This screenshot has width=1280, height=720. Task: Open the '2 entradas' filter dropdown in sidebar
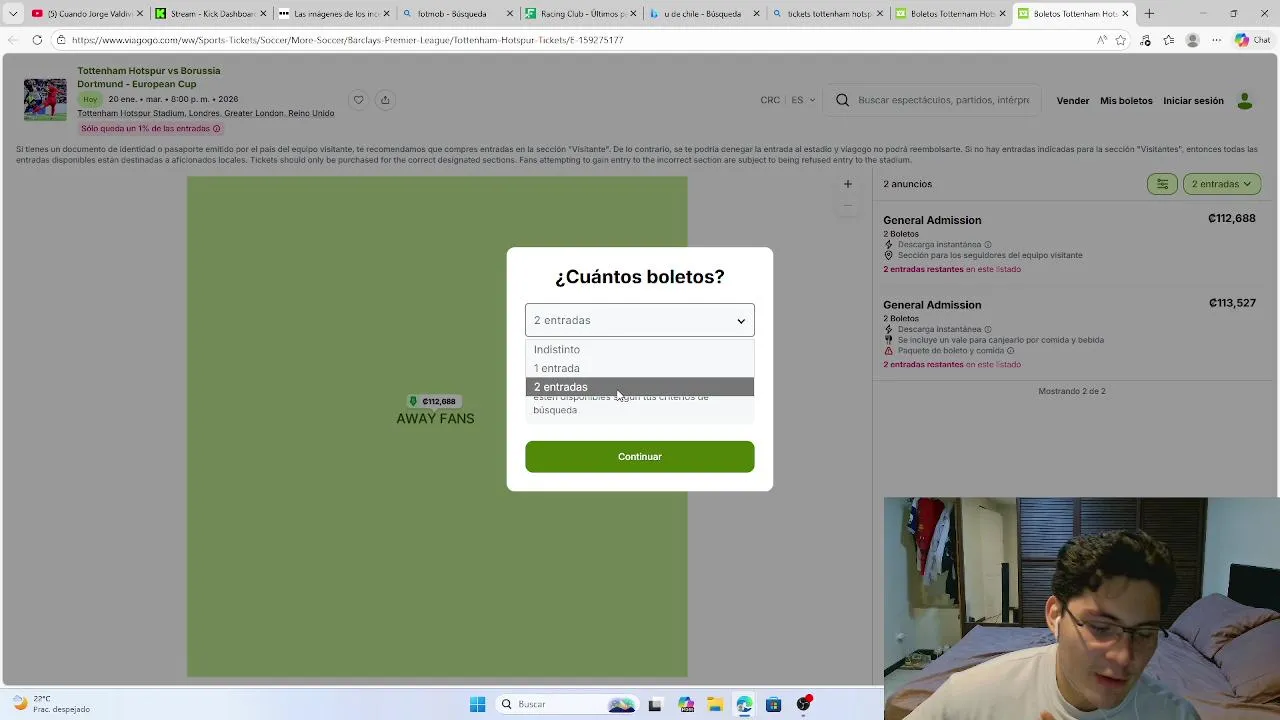pyautogui.click(x=1221, y=184)
